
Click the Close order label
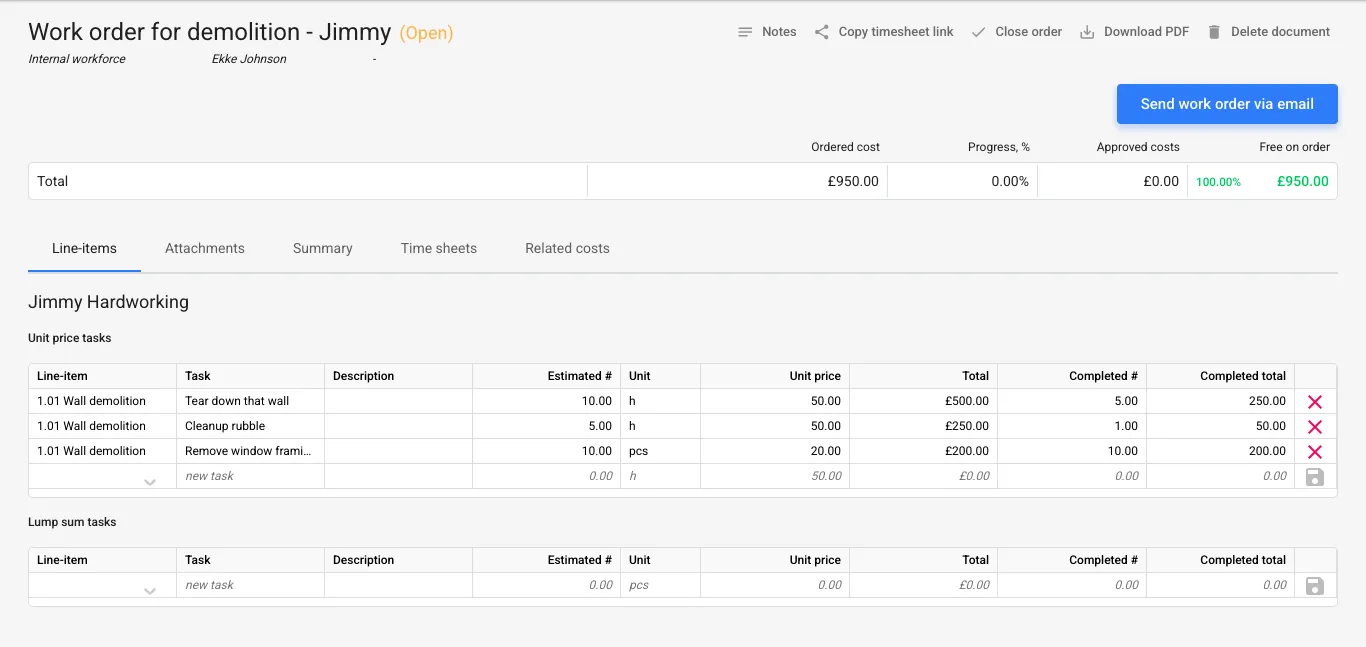1029,32
